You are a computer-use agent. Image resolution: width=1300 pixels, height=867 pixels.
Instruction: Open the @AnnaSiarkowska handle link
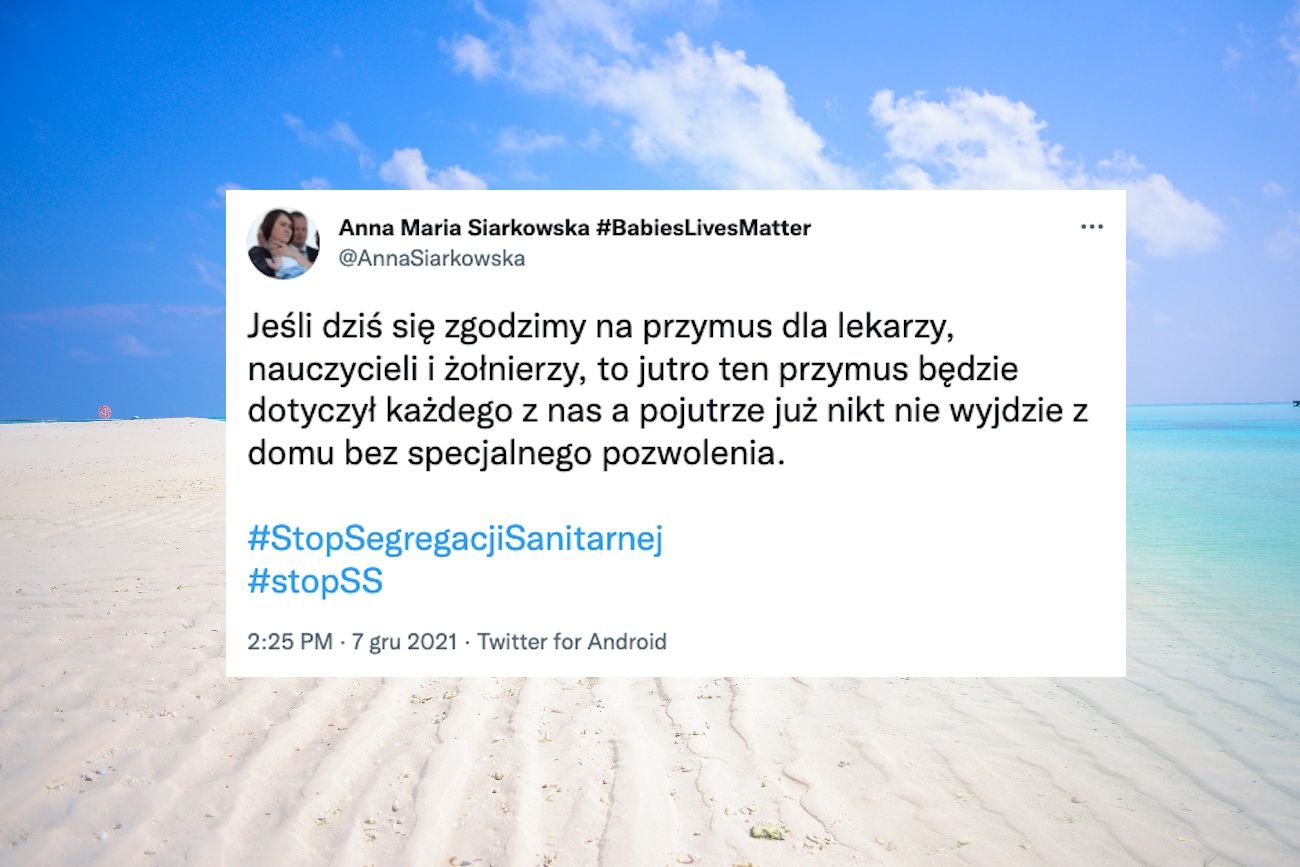click(x=432, y=259)
